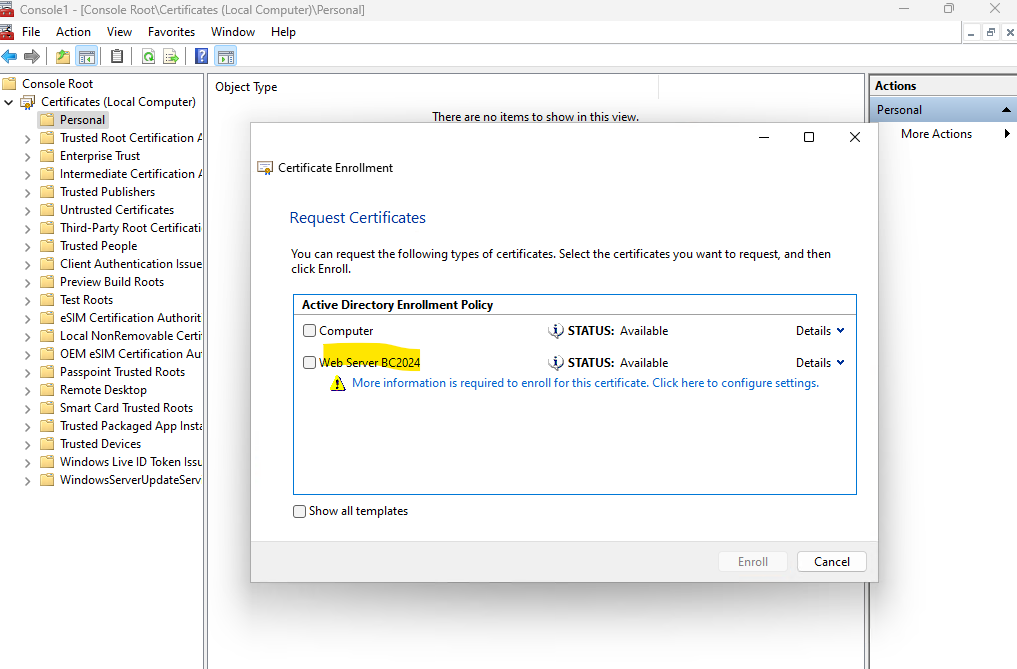Expand Smart Card Trusted Roots node
Viewport: 1017px width, 669px height.
27,409
